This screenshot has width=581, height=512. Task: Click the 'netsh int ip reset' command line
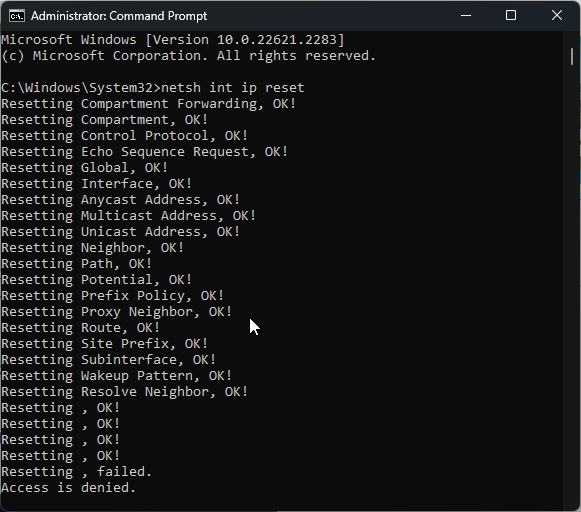(153, 88)
